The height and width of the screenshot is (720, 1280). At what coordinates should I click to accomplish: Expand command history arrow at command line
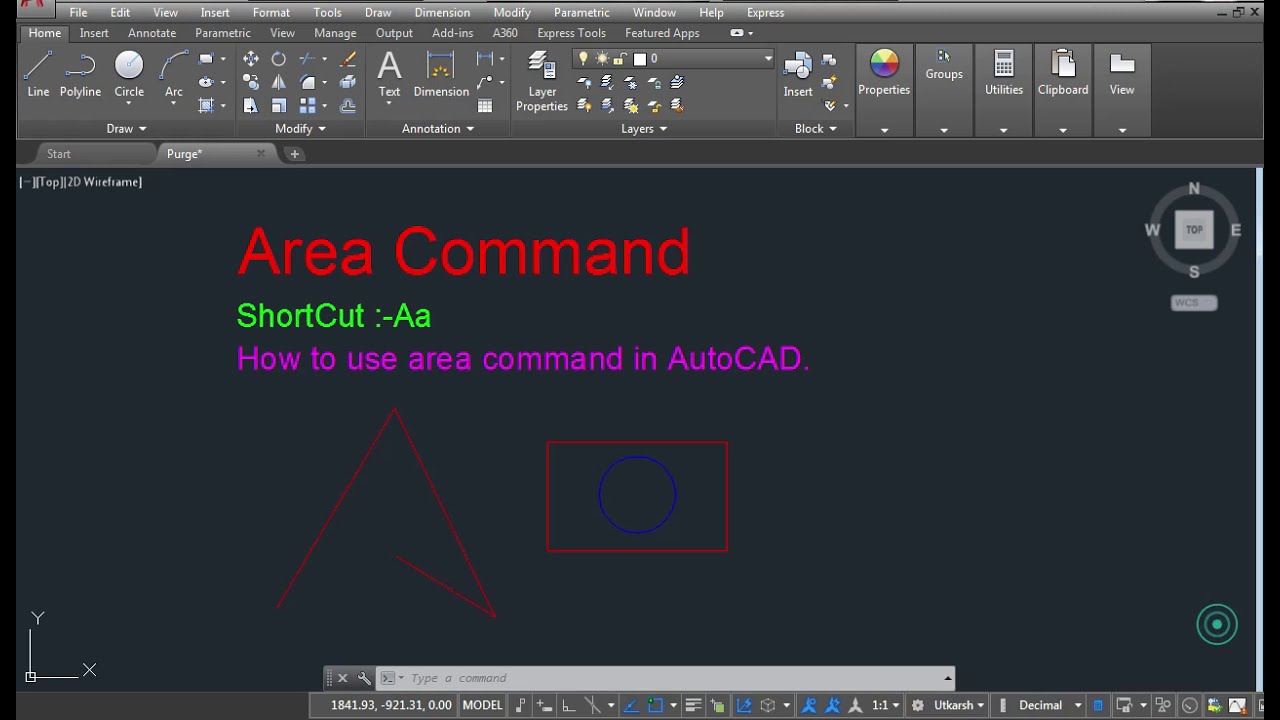coord(947,678)
